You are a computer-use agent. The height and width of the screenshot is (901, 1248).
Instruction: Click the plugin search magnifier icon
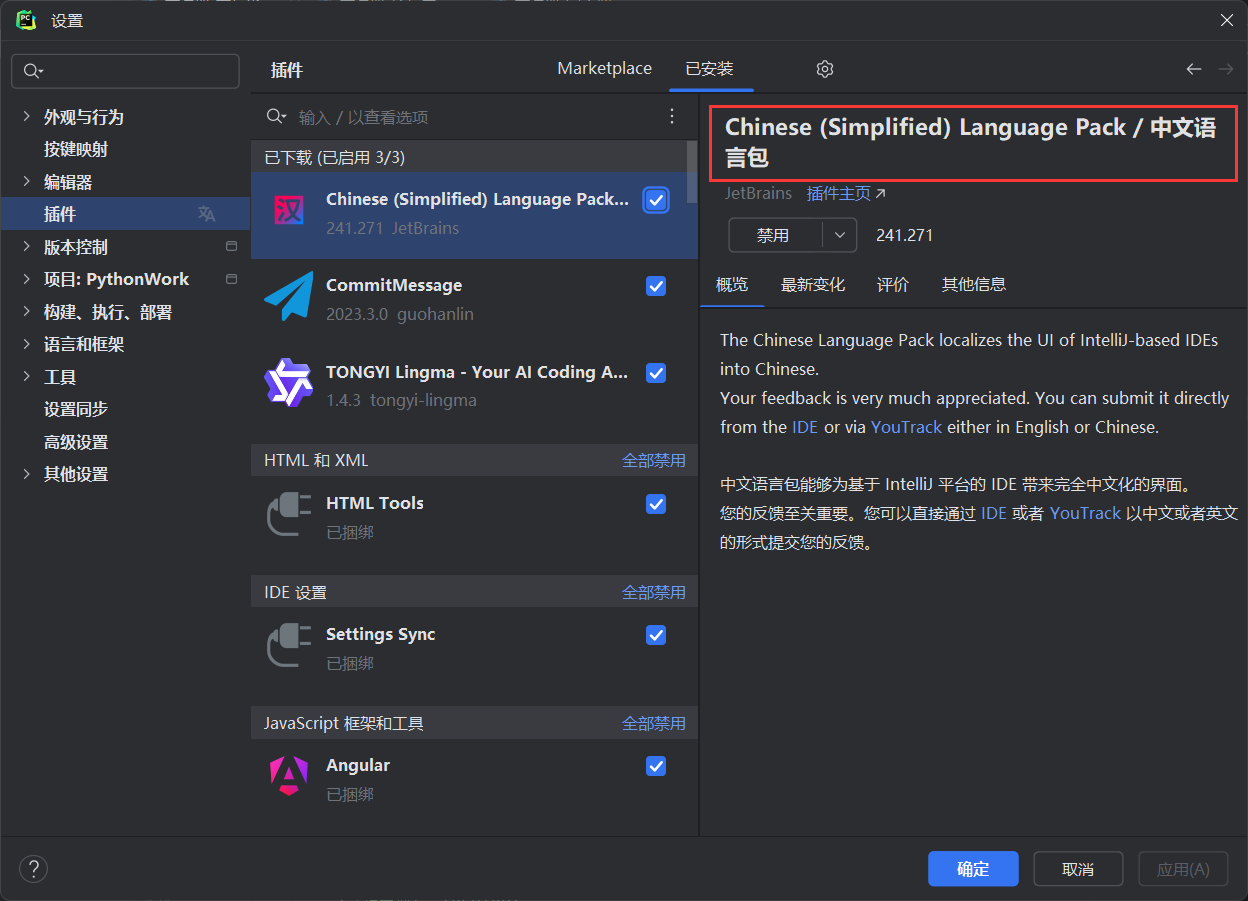coord(276,117)
